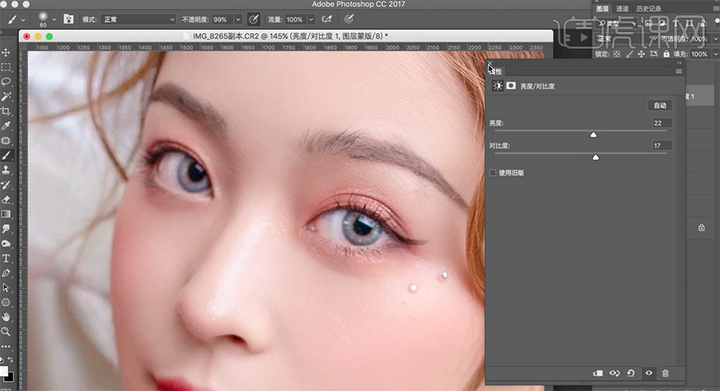720x391 pixels.
Task: Select the Gradient tool
Action: click(6, 214)
